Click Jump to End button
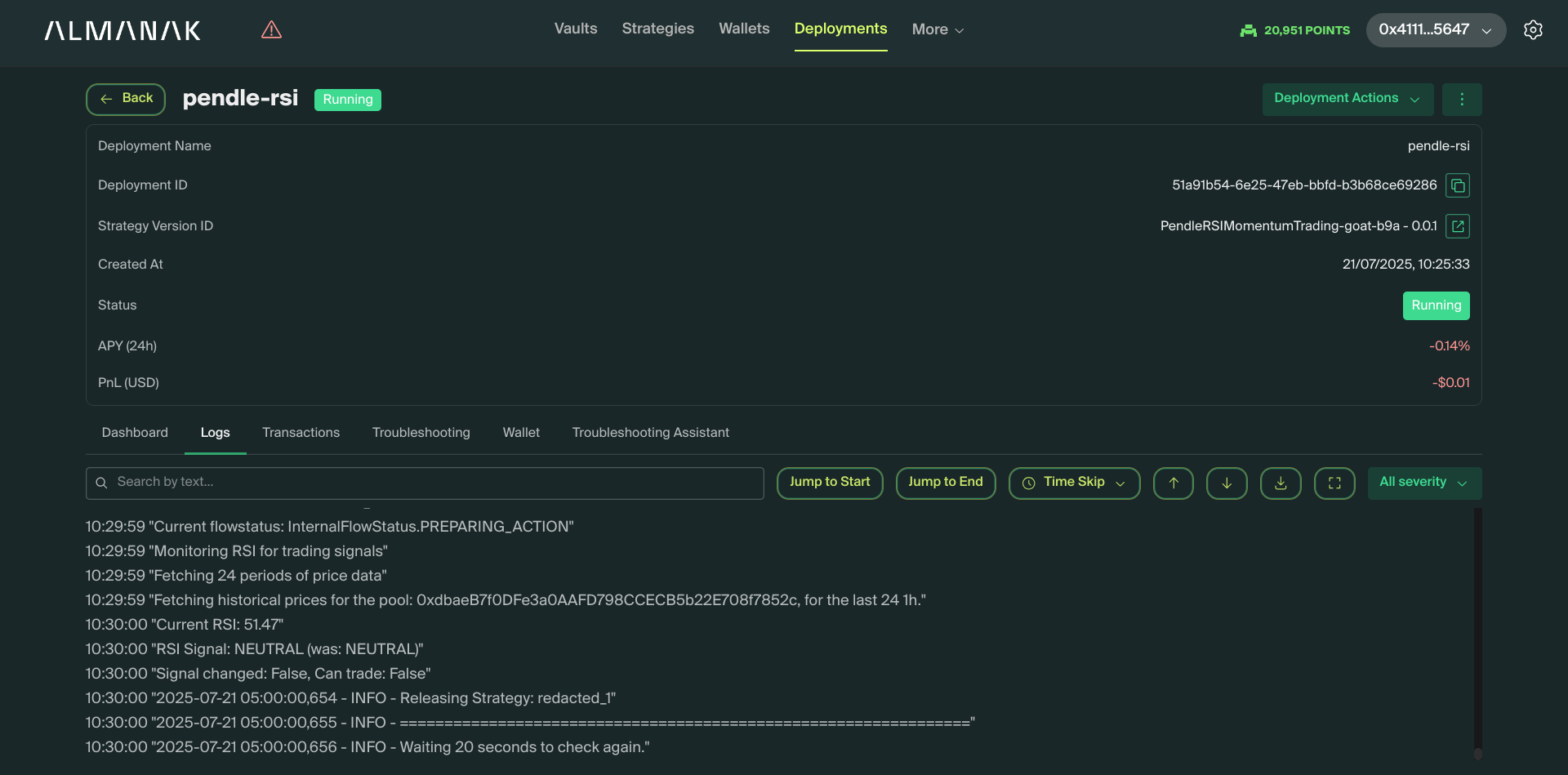1568x775 pixels. click(x=946, y=483)
